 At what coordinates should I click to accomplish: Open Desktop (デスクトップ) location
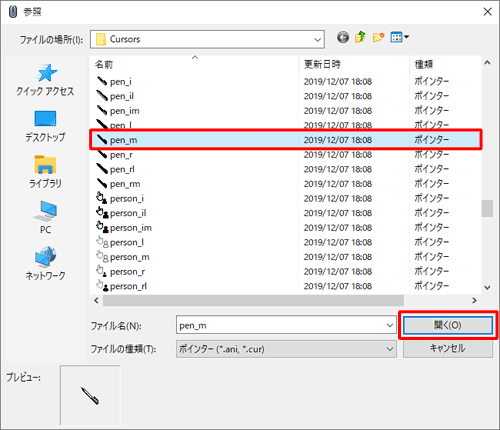click(x=45, y=127)
